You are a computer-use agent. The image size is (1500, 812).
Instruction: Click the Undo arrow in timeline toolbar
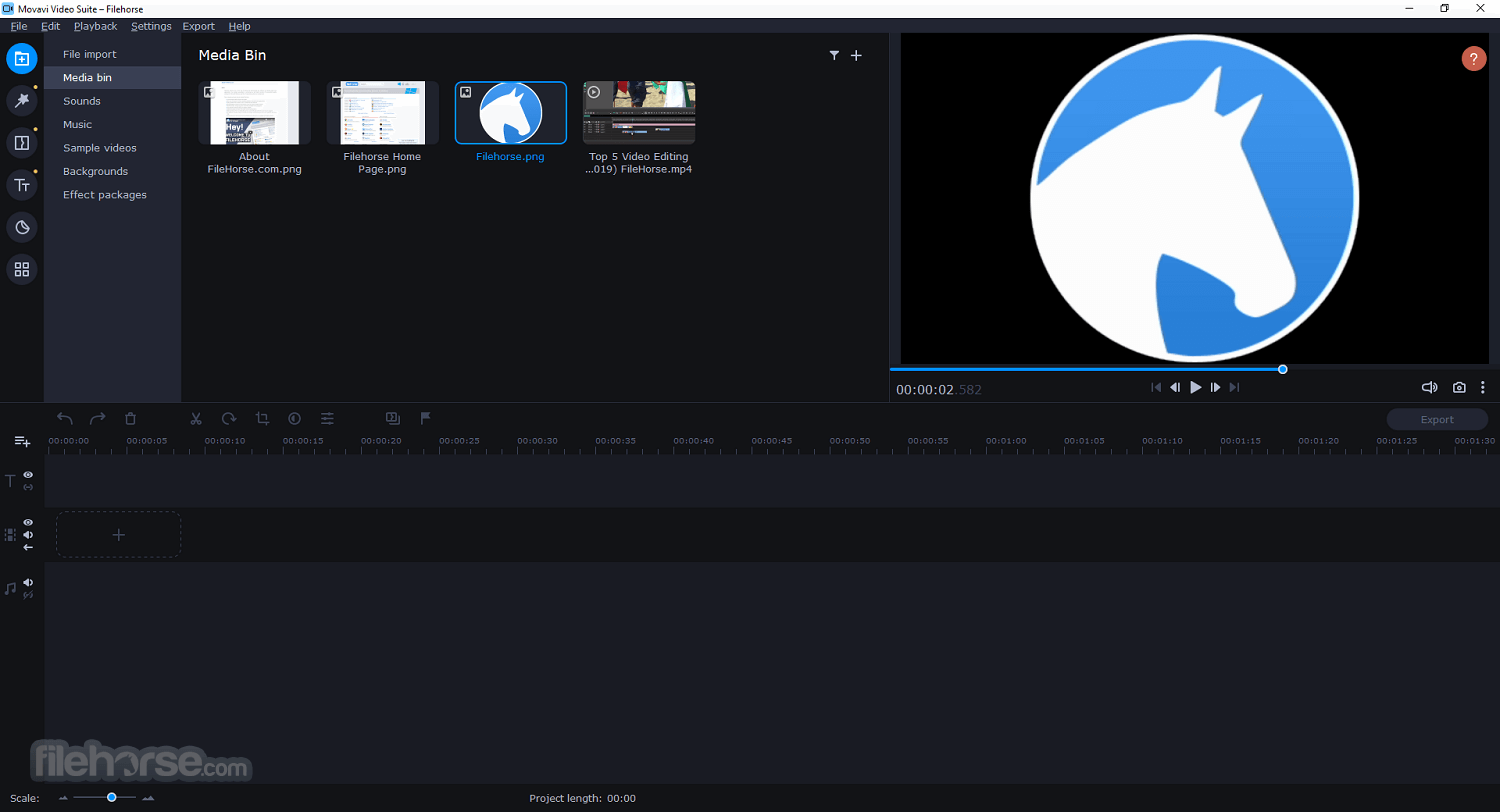(x=65, y=419)
